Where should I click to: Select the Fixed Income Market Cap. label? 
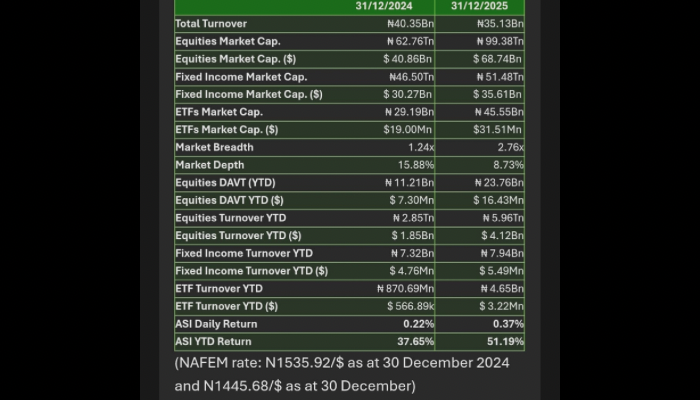[241, 77]
